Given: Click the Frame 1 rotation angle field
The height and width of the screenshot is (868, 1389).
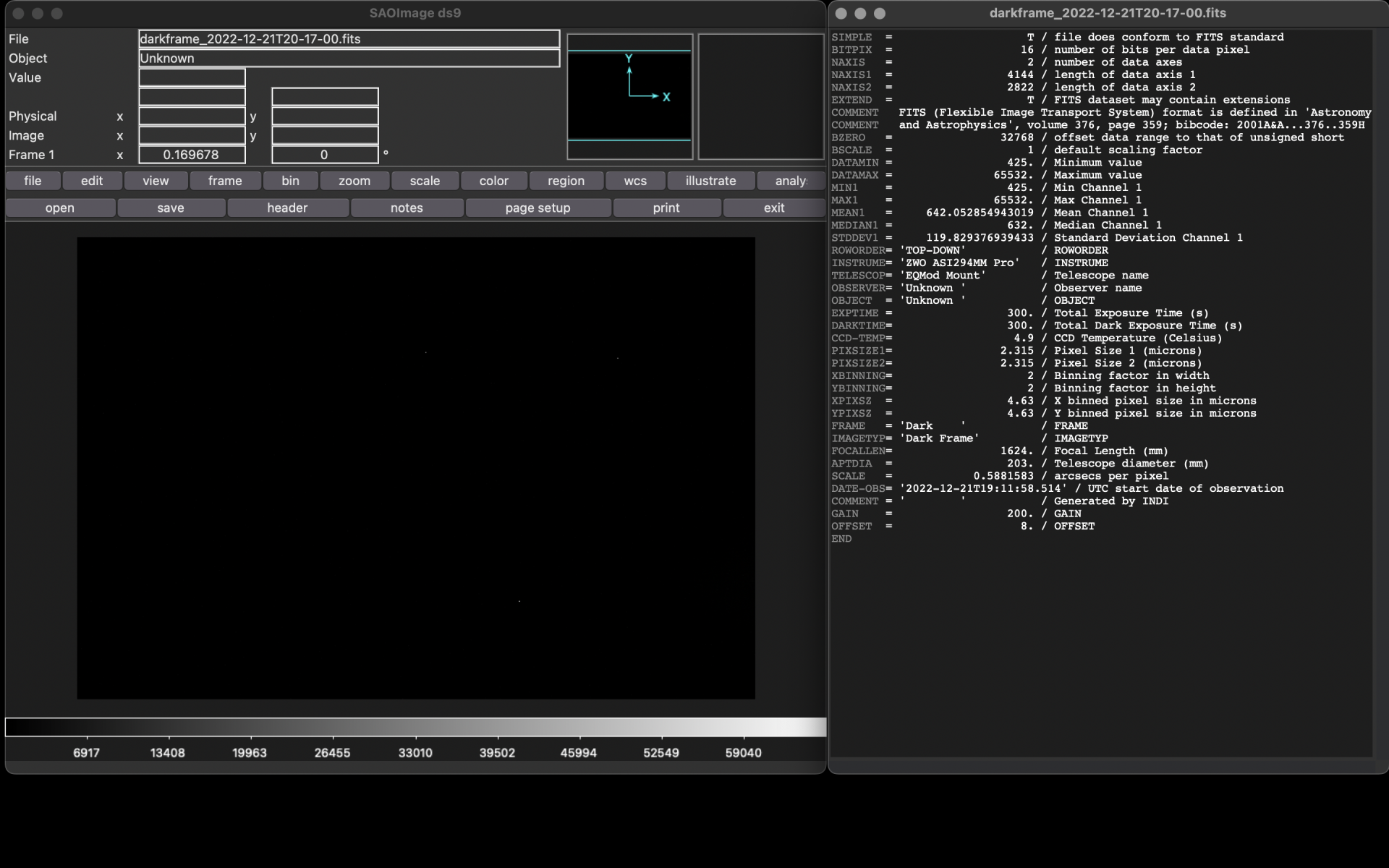Looking at the screenshot, I should pos(325,155).
